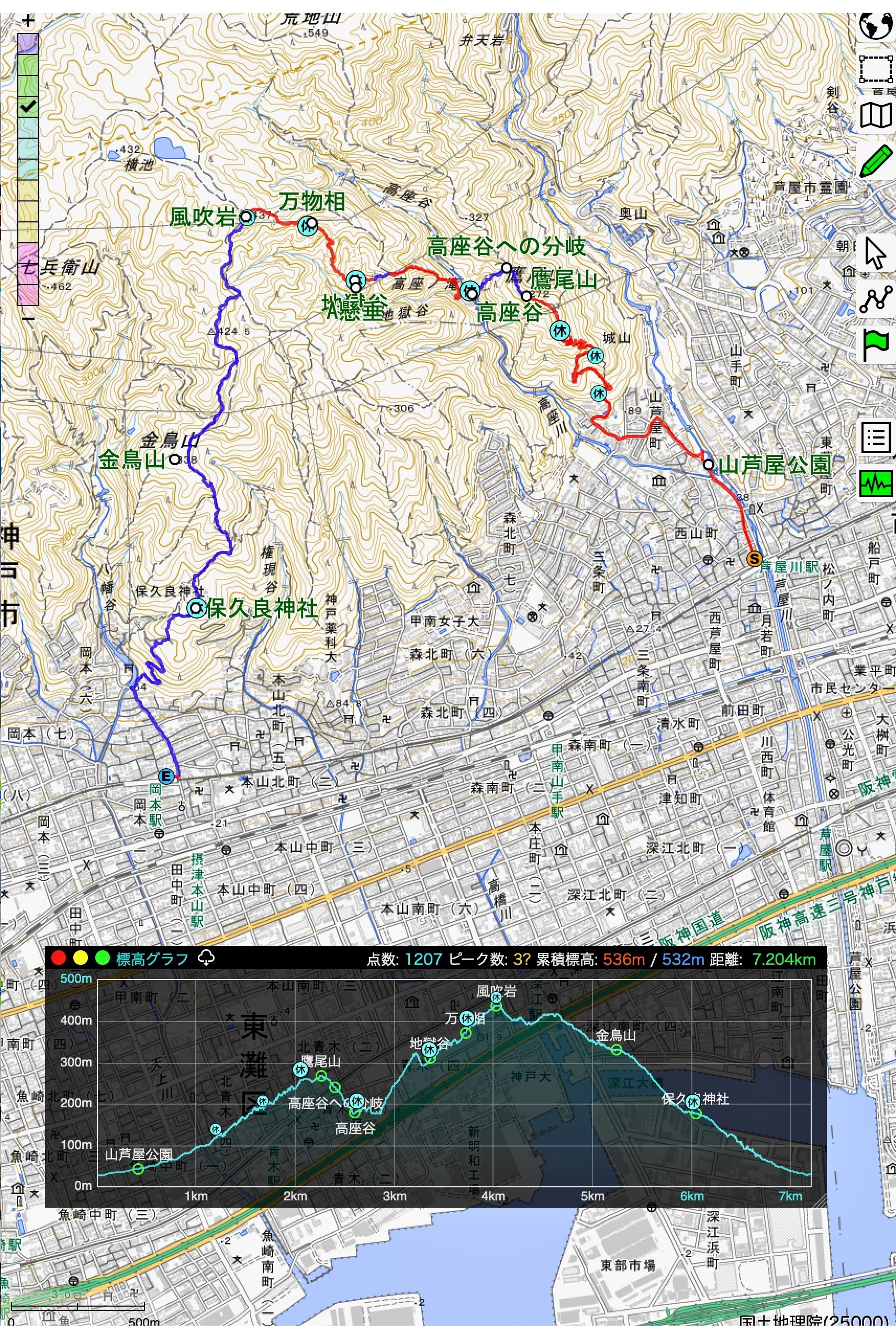Click the 点数: 1207 value
Screen dimensions: 896x1326
(x=423, y=959)
